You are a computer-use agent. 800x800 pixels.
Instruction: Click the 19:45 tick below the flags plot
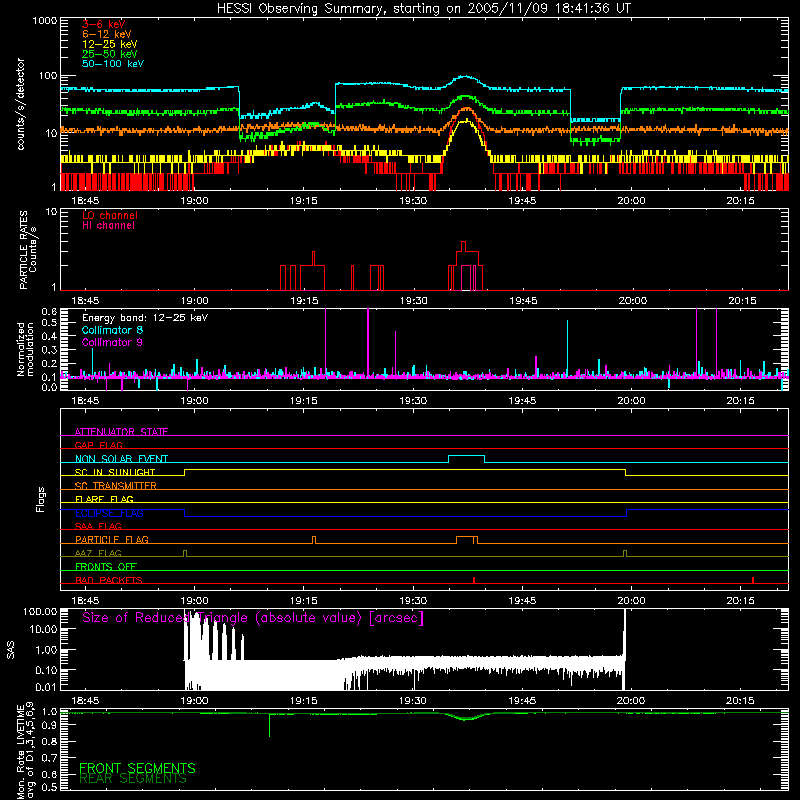tap(522, 601)
